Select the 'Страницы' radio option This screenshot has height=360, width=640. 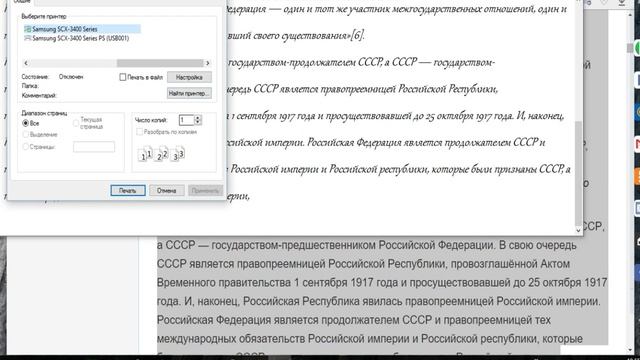pos(26,147)
